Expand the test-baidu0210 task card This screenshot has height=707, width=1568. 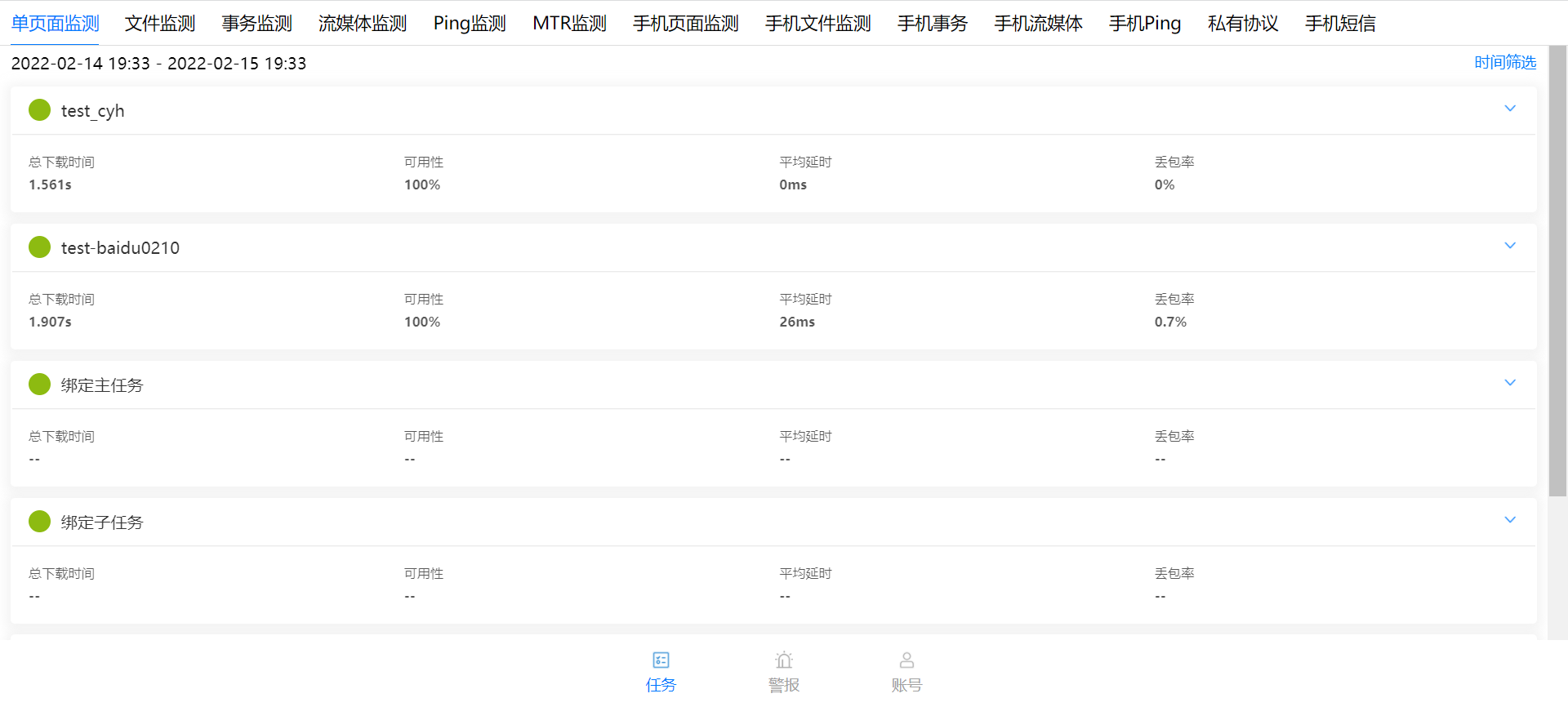tap(1510, 246)
